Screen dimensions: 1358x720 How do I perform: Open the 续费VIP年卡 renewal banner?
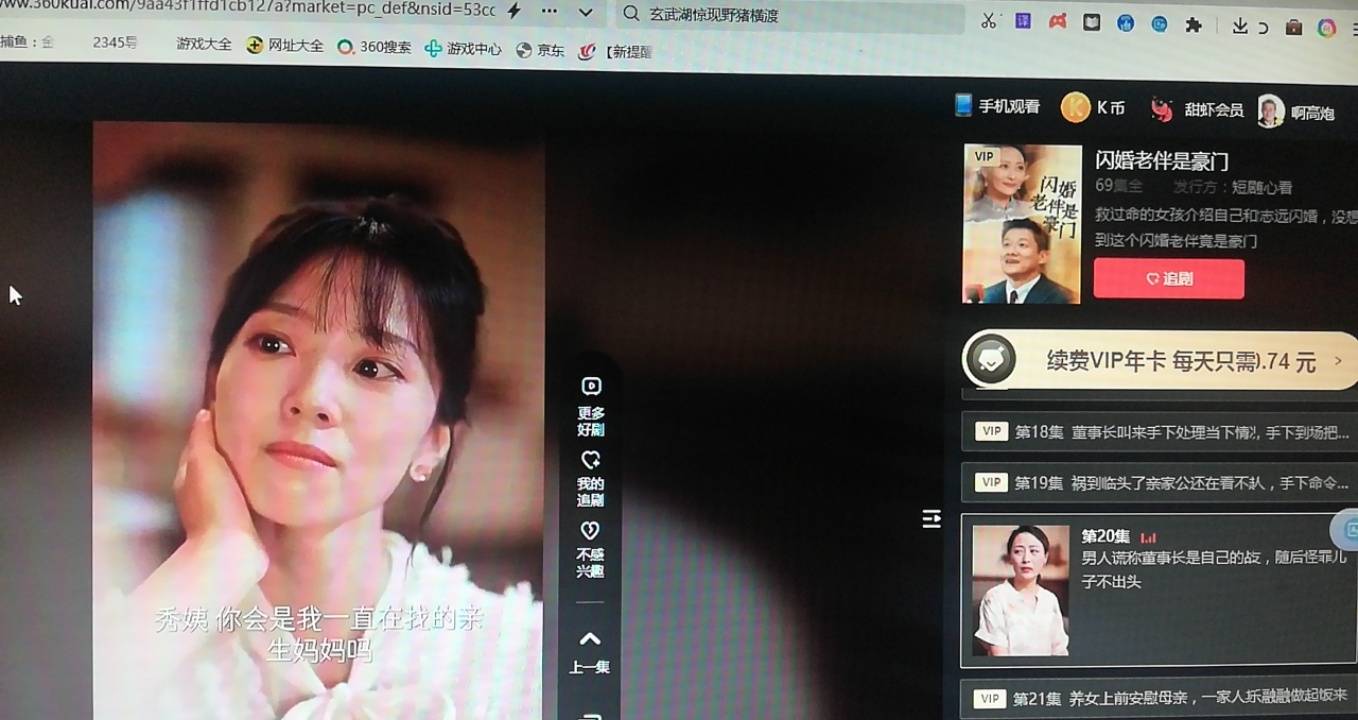[1160, 361]
